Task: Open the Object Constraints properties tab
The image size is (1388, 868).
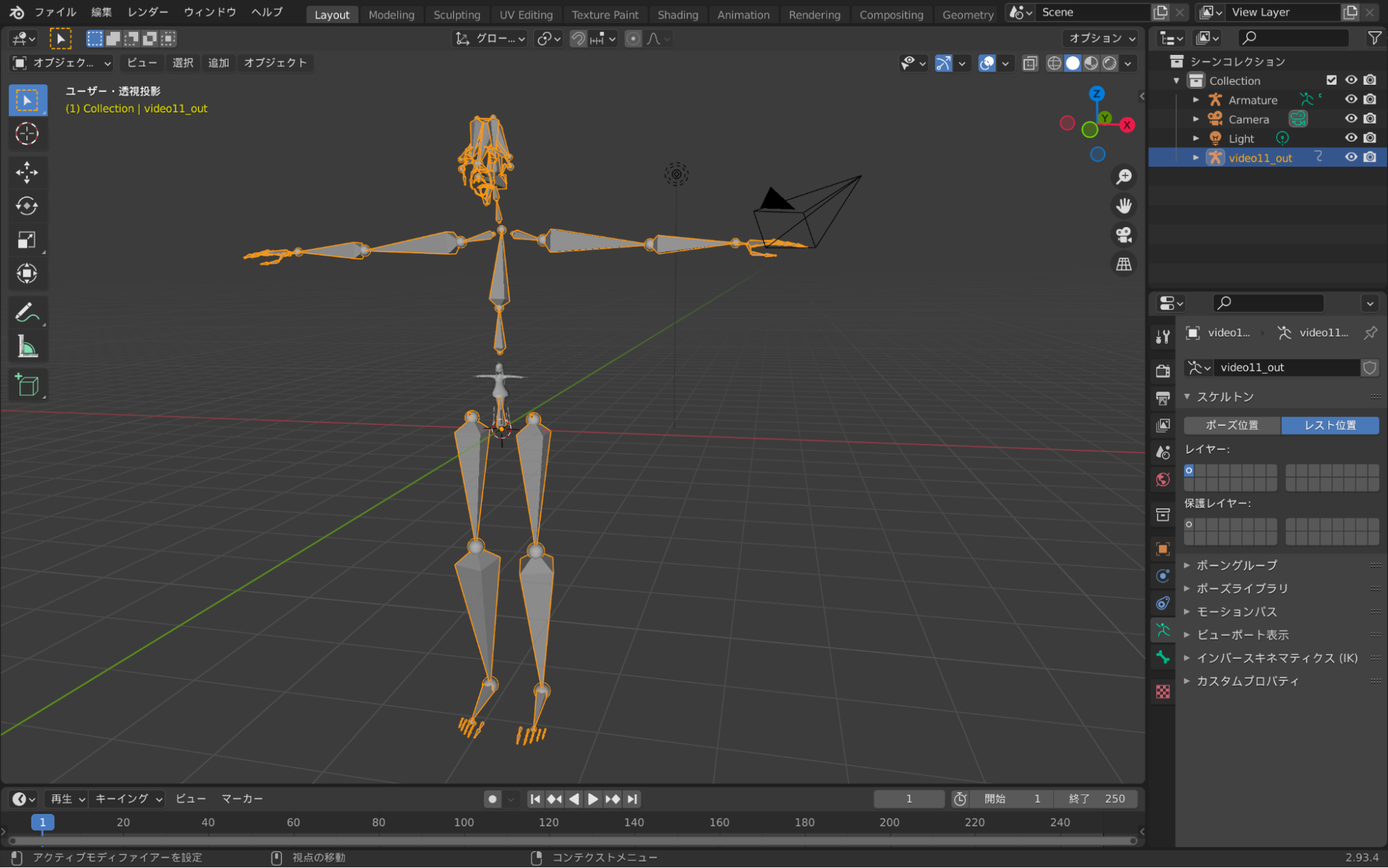Action: tap(1163, 603)
